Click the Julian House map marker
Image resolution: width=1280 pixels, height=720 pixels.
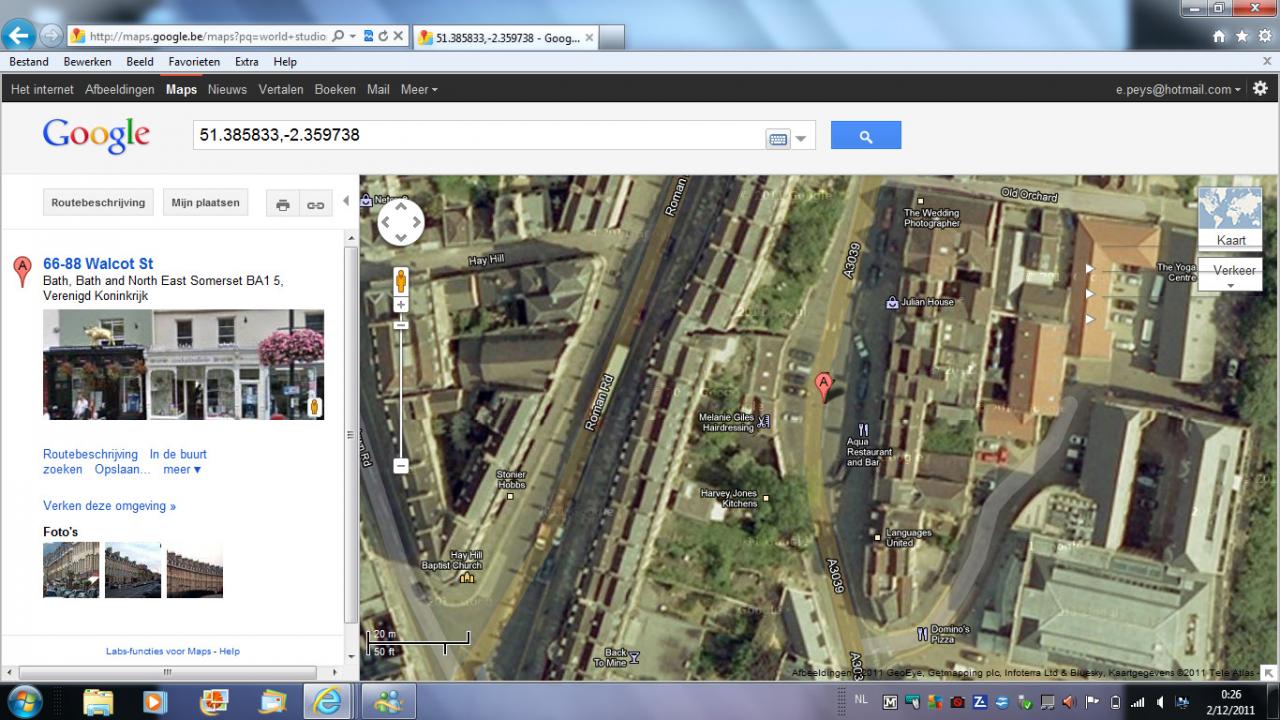pyautogui.click(x=892, y=302)
